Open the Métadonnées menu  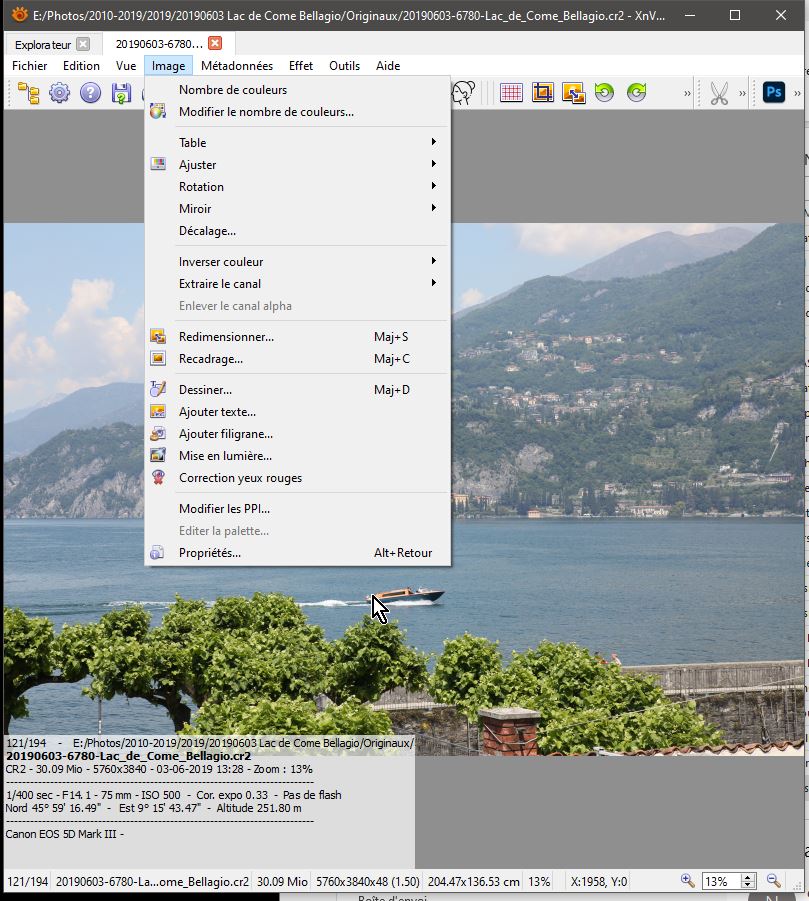(236, 66)
